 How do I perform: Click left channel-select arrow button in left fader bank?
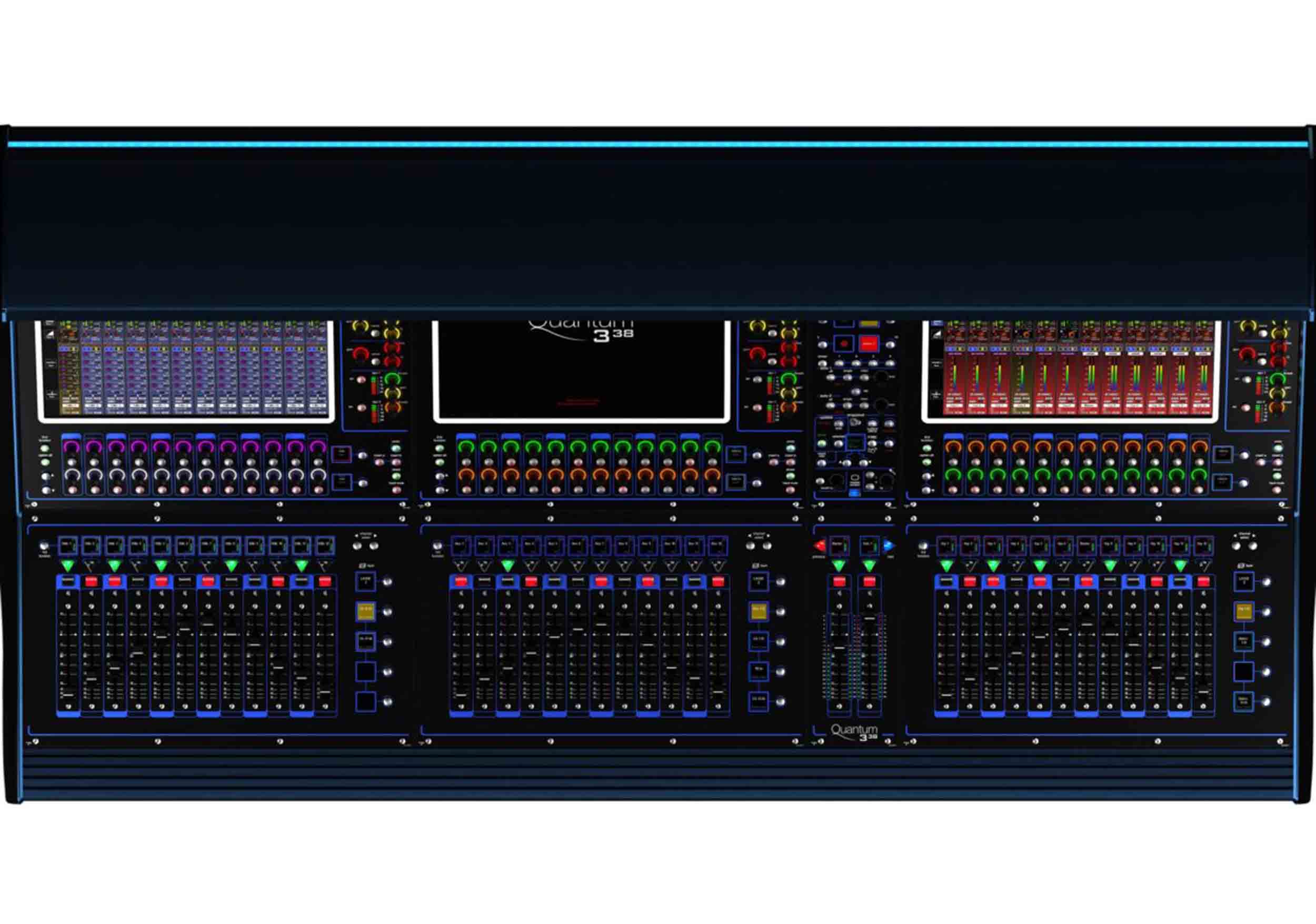(x=357, y=545)
